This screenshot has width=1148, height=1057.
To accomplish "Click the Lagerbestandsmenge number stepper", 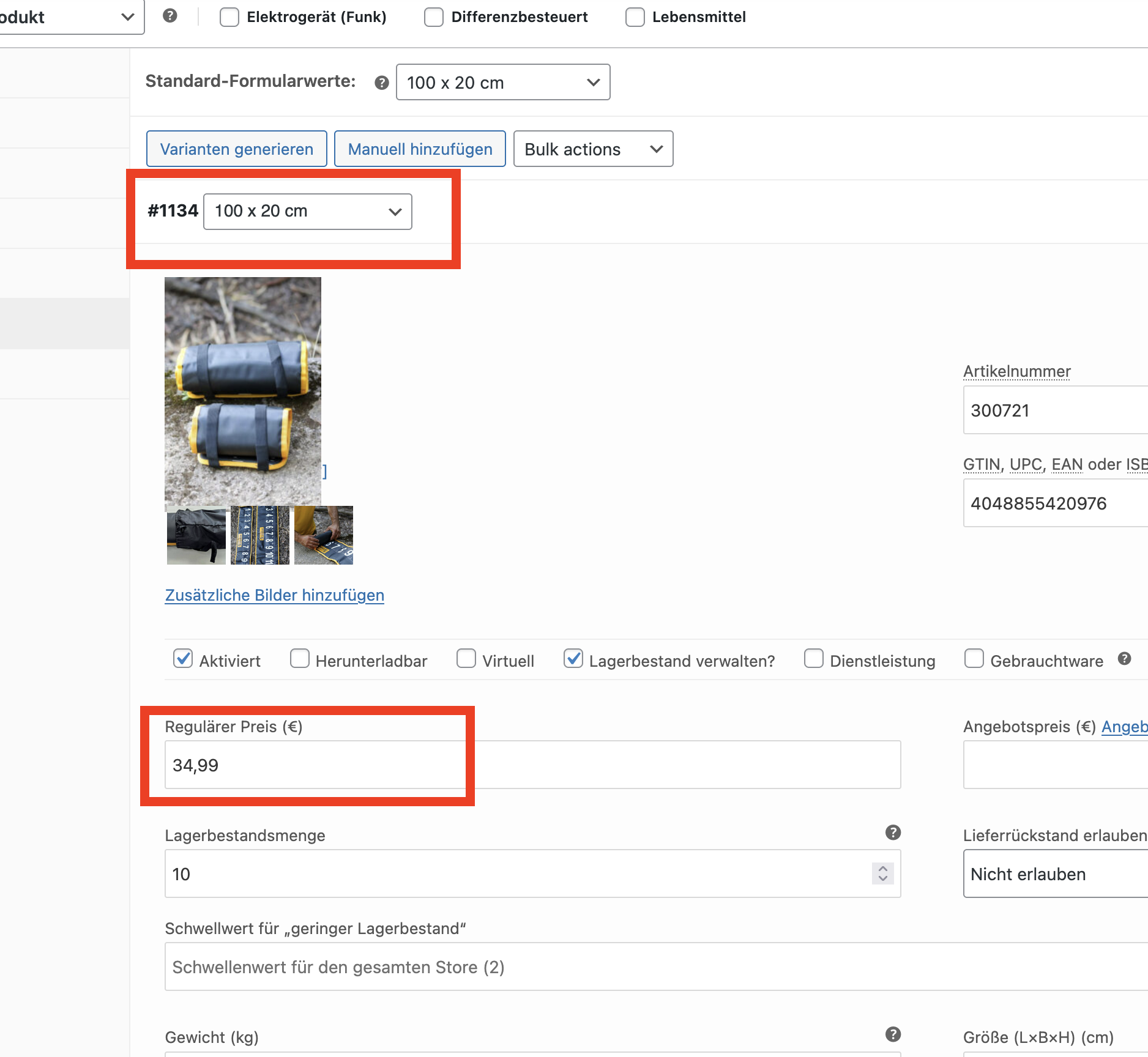I will [x=882, y=873].
